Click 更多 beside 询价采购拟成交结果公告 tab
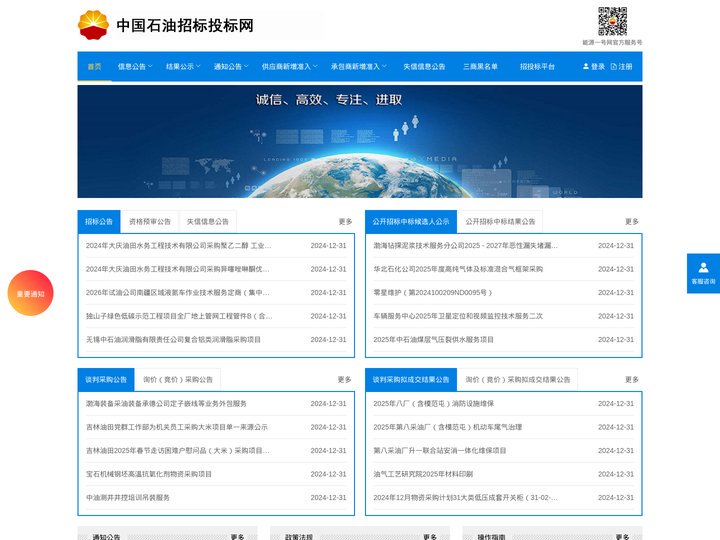The width and height of the screenshot is (720, 540). [x=632, y=380]
